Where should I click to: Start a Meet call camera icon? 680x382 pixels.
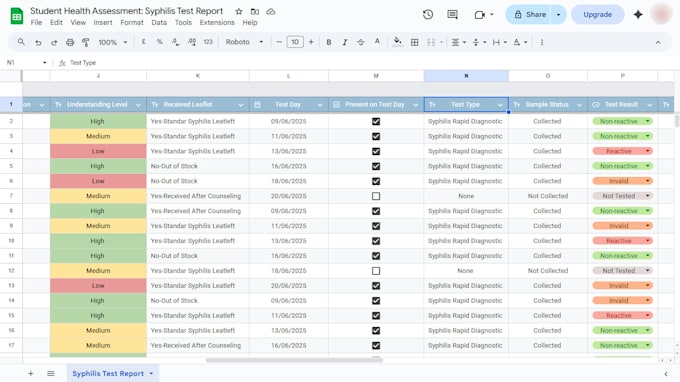480,15
